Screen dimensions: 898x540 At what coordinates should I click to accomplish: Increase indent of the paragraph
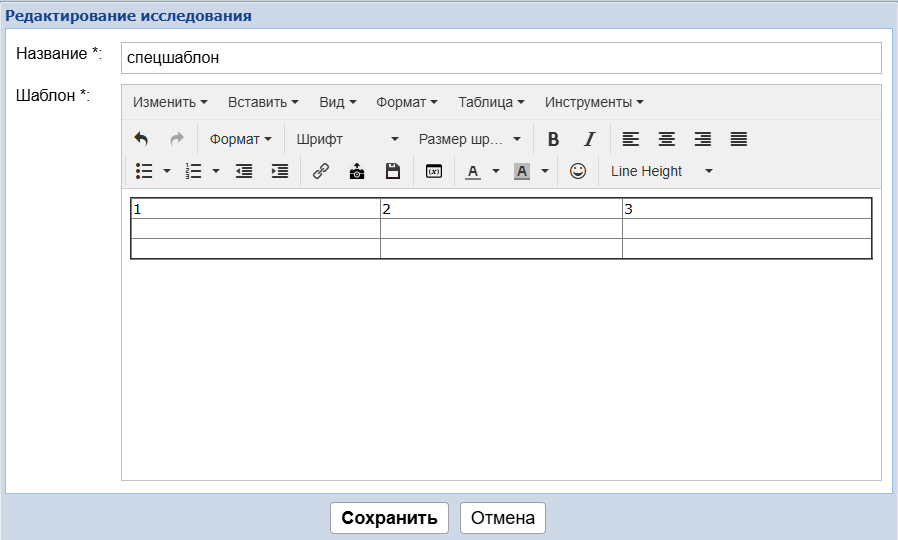[x=280, y=171]
